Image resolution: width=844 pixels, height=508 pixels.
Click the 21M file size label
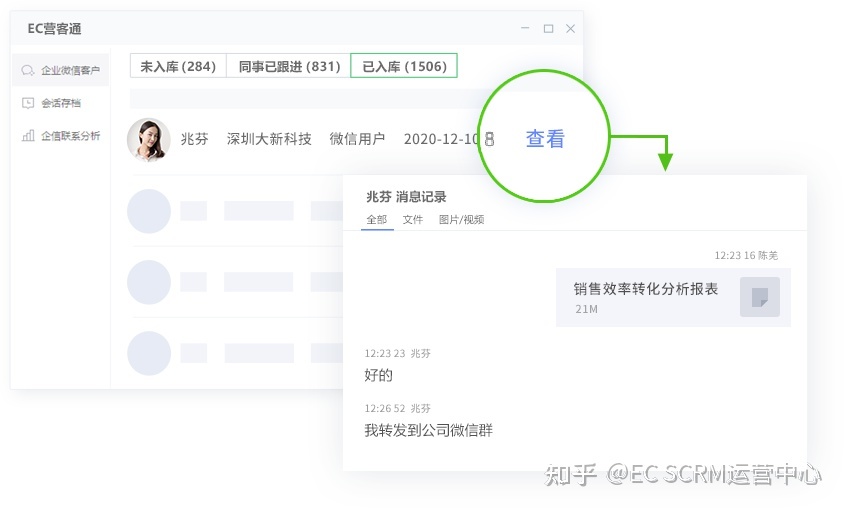[586, 309]
